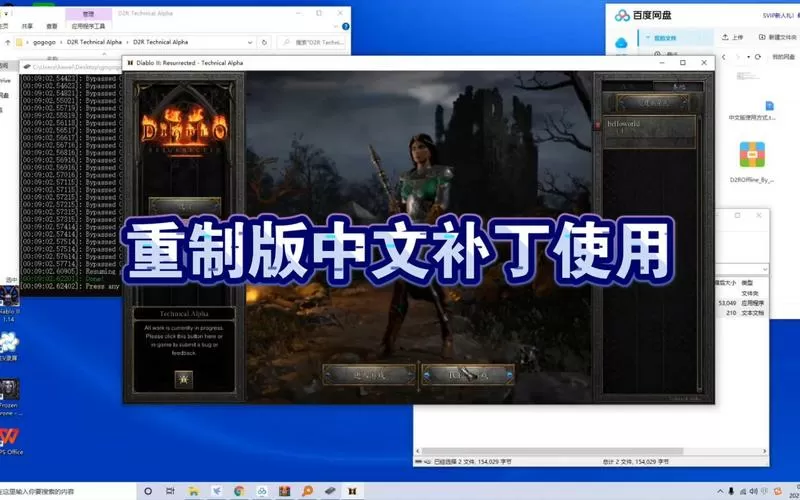Click the SVIP新人礼 link in Baidu Netdisk
The height and width of the screenshot is (500, 800).
(778, 16)
